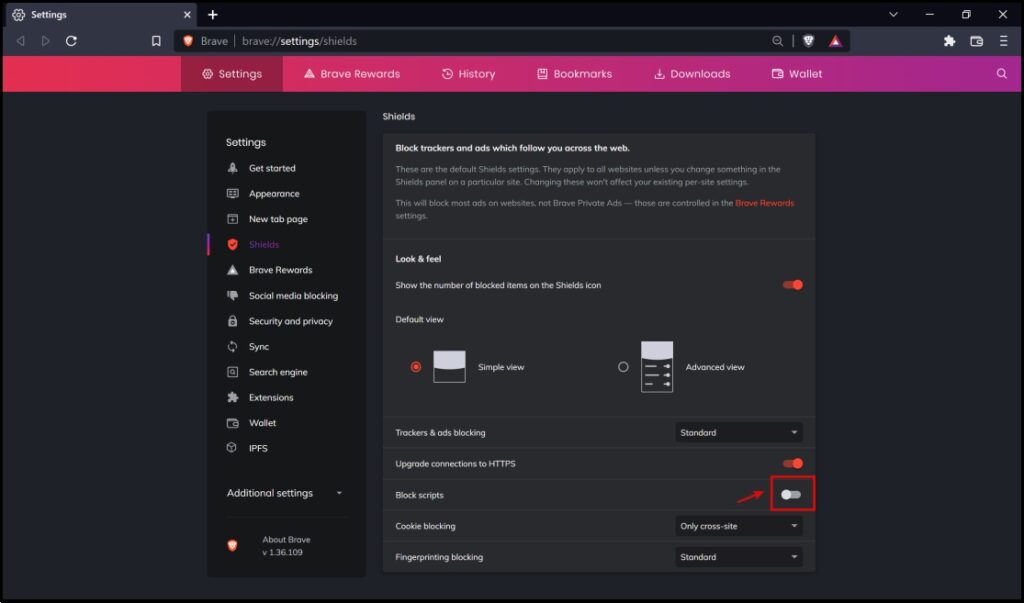Open Brave Rewards triangle icon in address bar
Viewport: 1024px width, 603px height.
click(x=835, y=41)
